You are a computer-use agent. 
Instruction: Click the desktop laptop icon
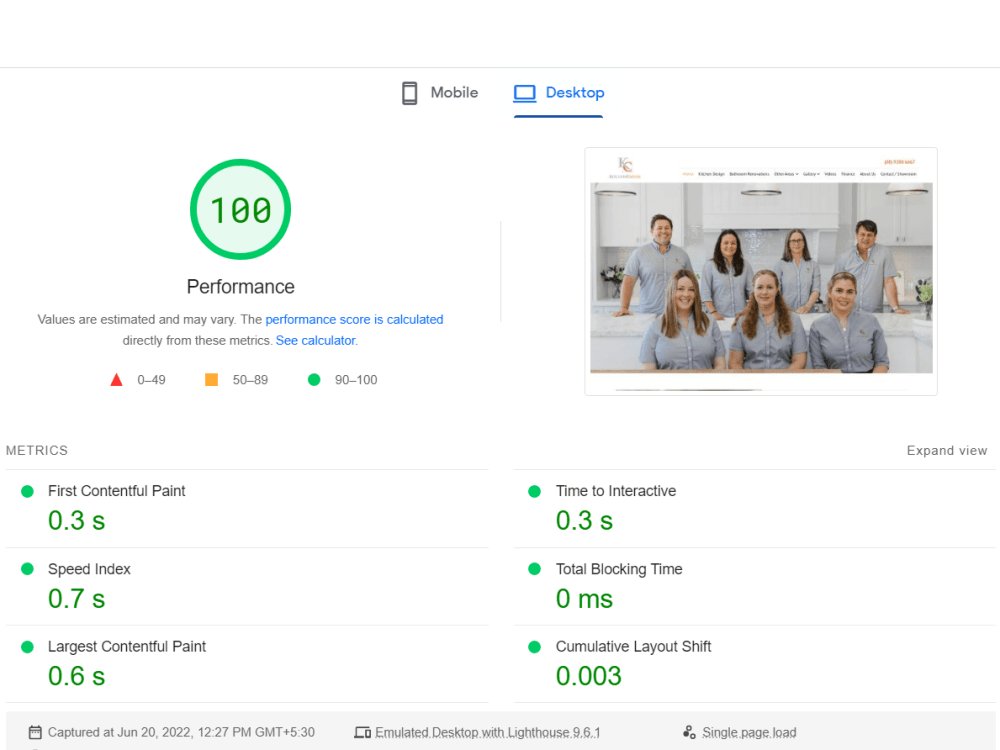[525, 93]
